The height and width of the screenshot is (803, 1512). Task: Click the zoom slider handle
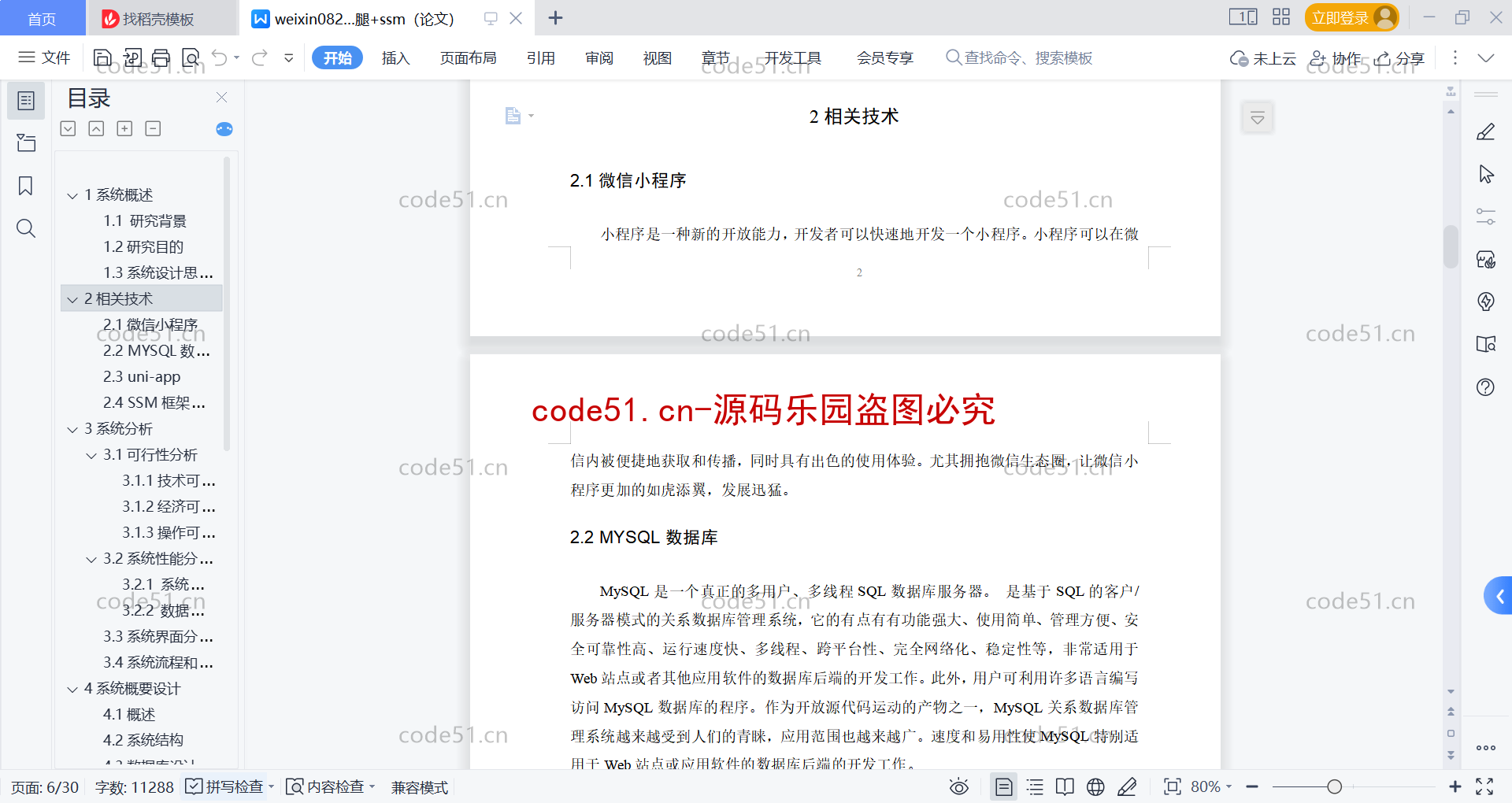[x=1334, y=786]
